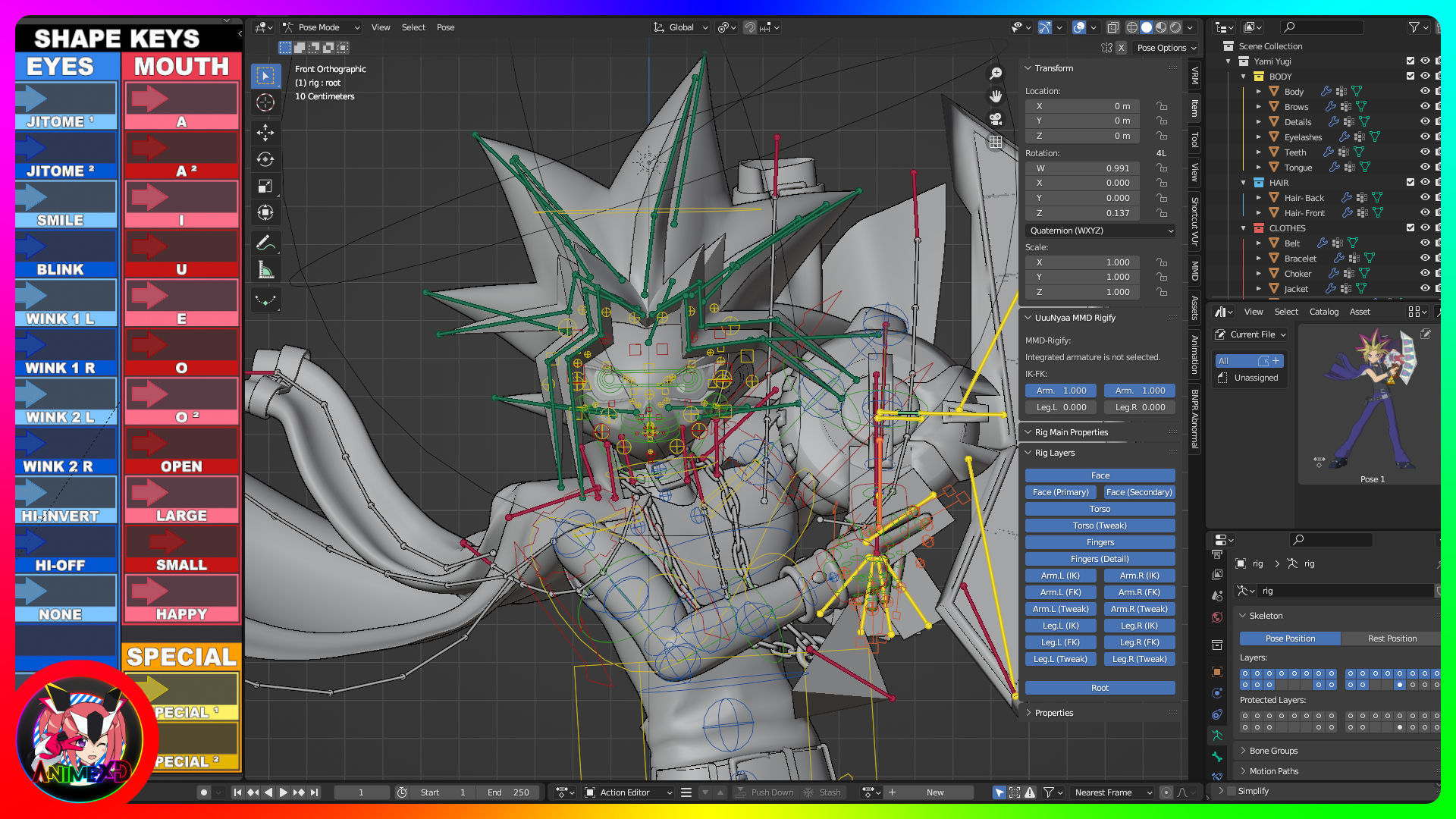Jump to end frame
Image resolution: width=1456 pixels, height=819 pixels.
click(x=315, y=792)
